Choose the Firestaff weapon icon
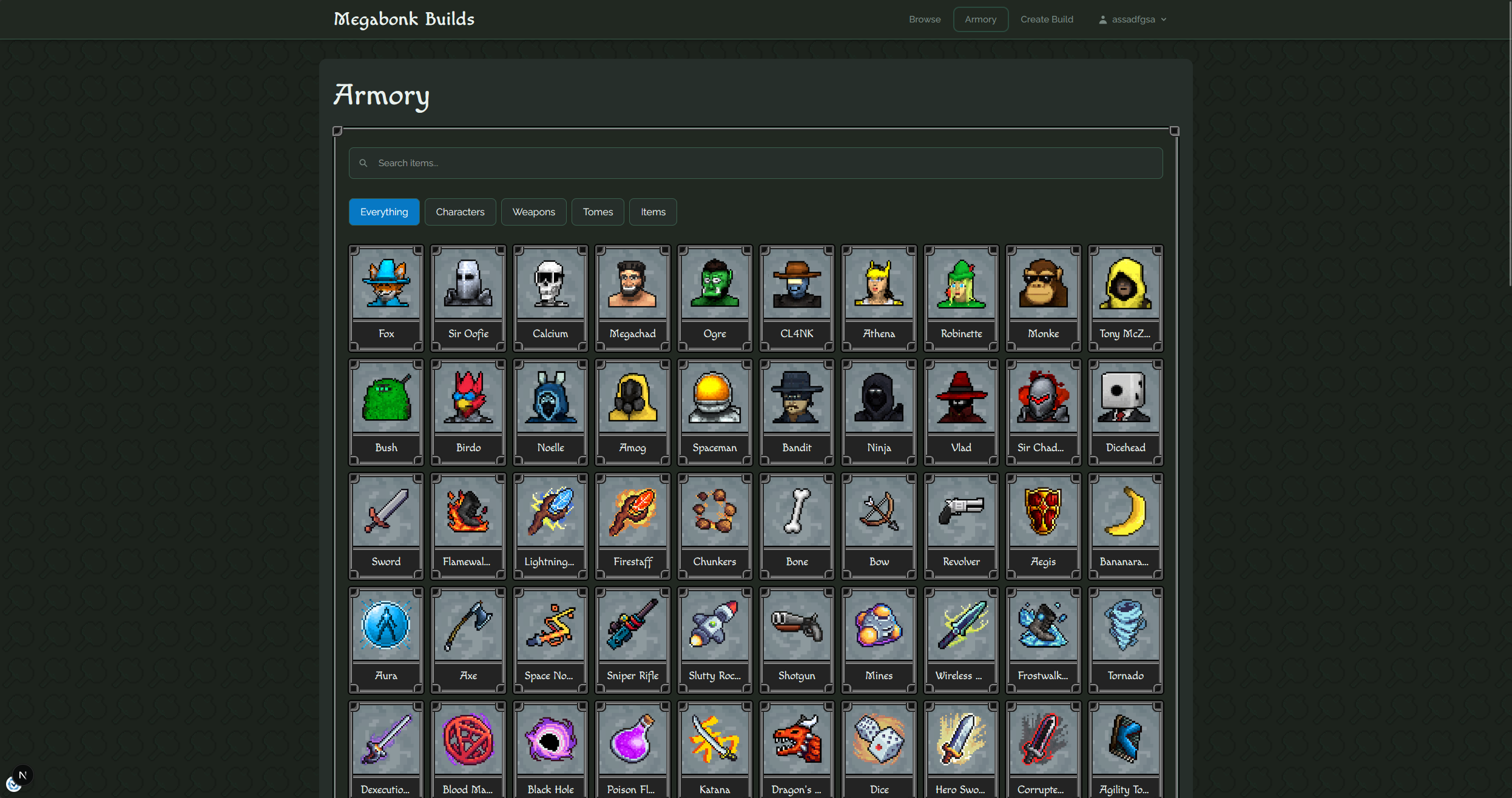The image size is (1512, 798). 632,512
